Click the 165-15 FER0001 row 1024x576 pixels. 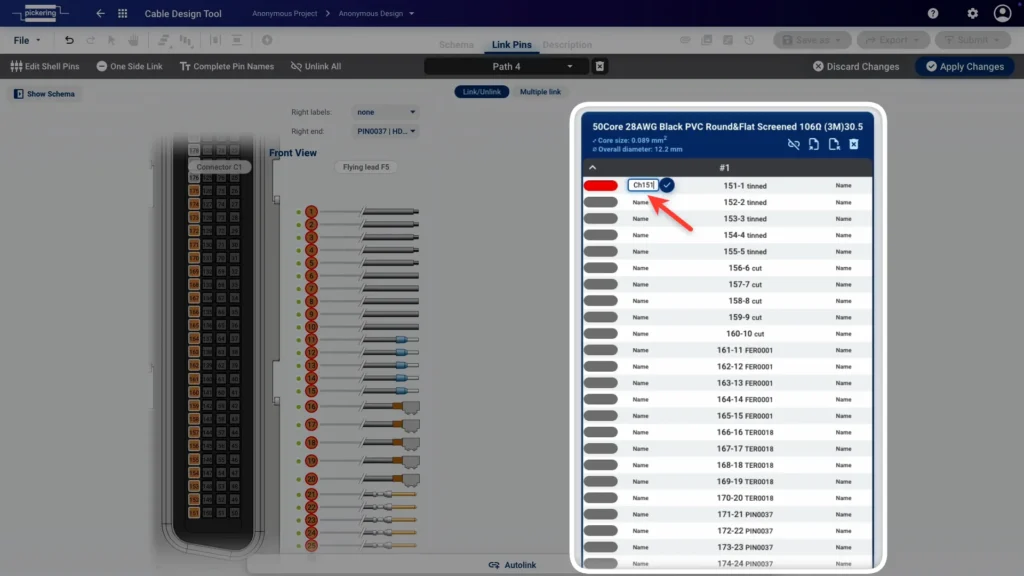[x=728, y=415]
